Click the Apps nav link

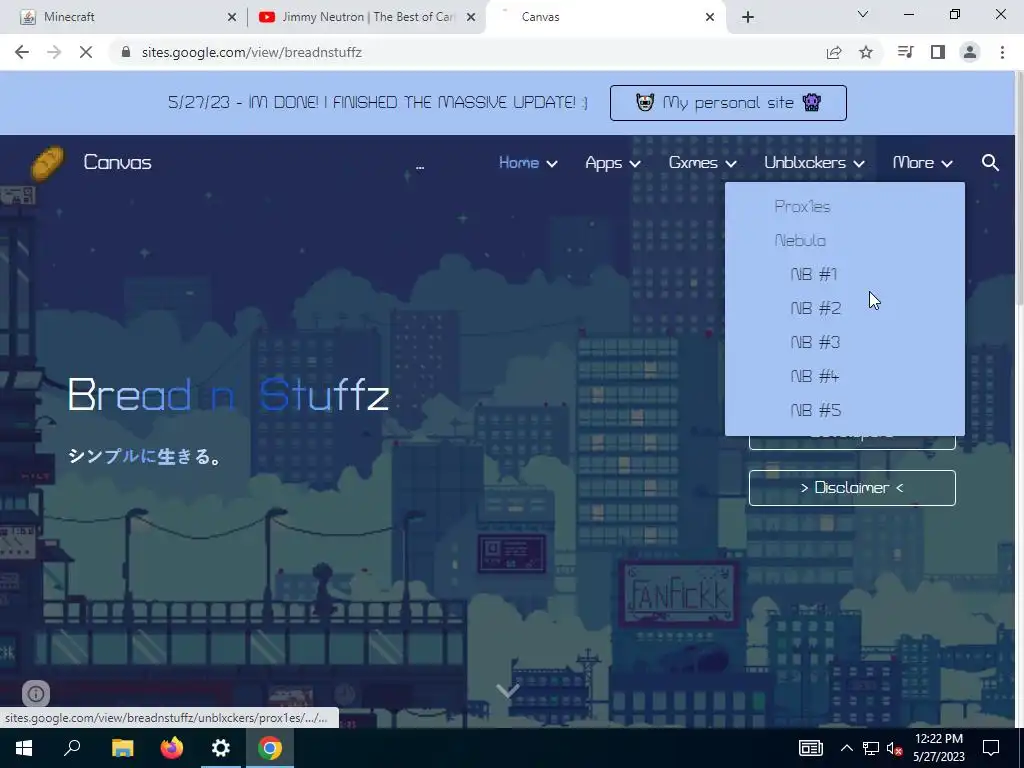tap(603, 163)
